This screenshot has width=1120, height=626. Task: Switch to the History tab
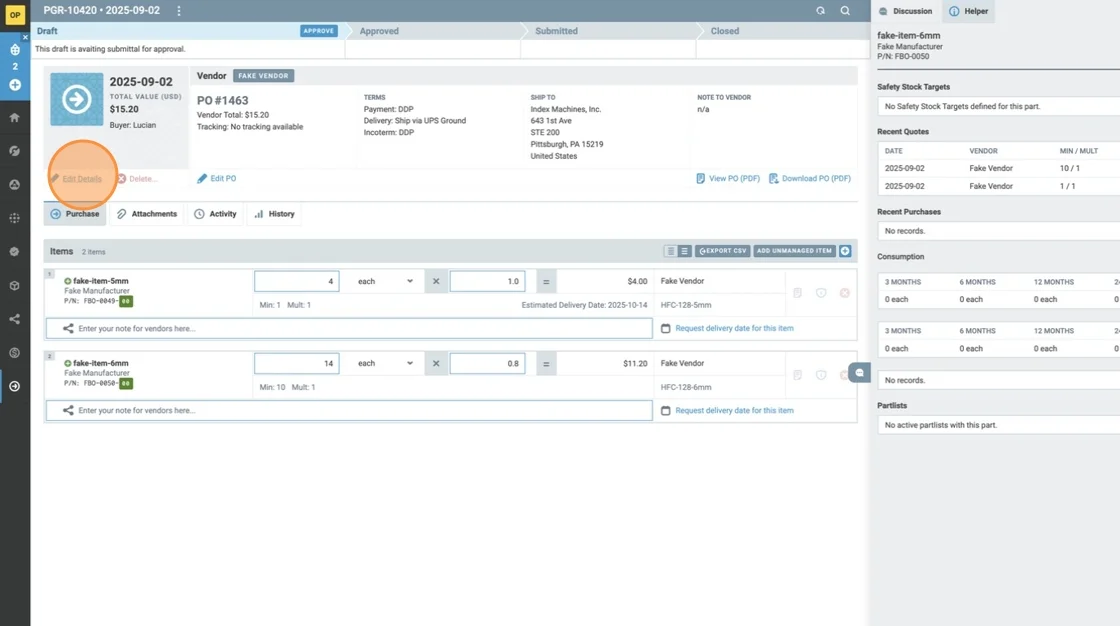click(x=274, y=214)
